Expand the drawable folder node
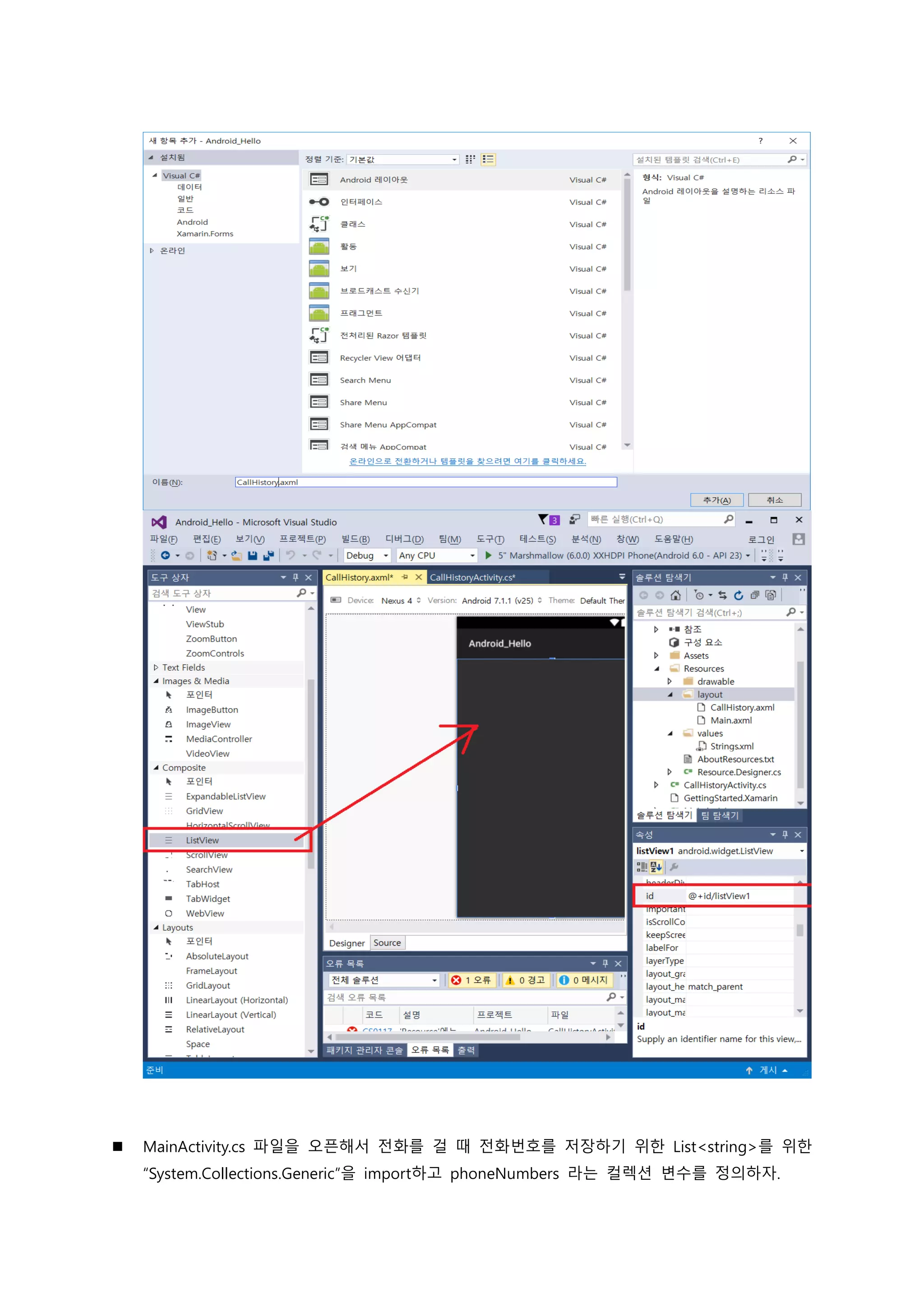This screenshot has width=924, height=1307. coord(670,681)
